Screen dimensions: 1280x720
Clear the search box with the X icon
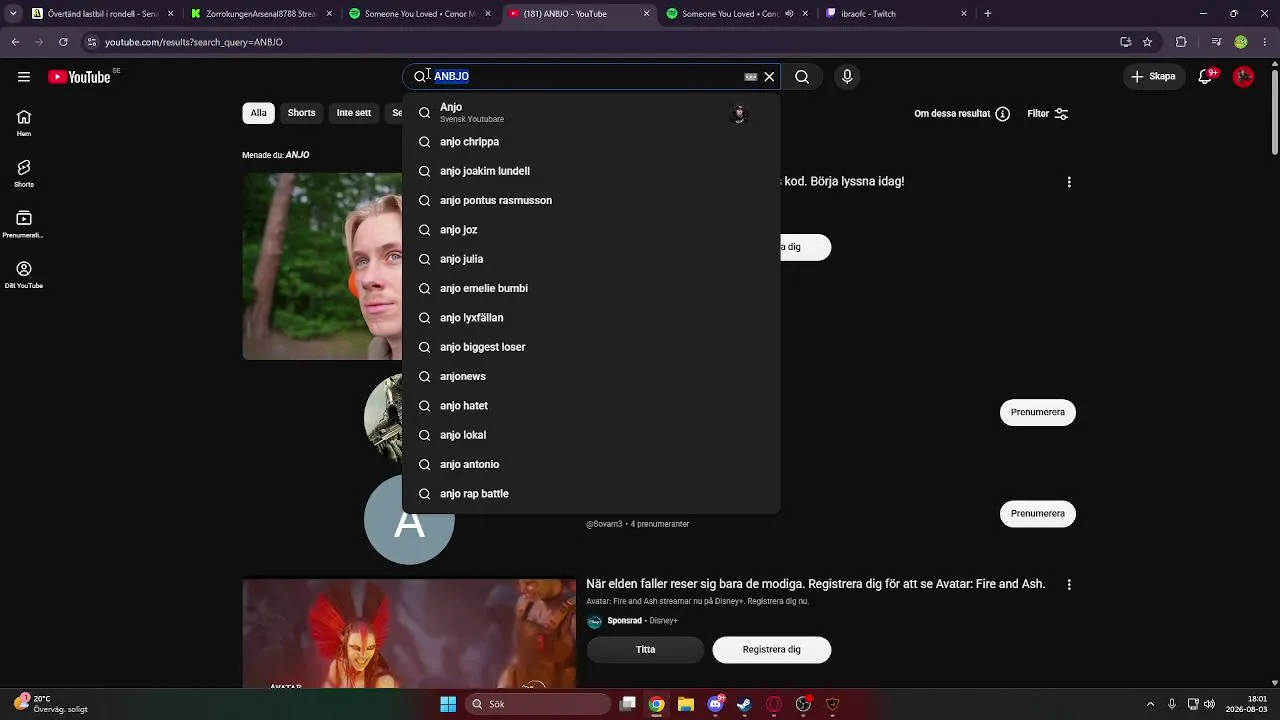(x=769, y=77)
